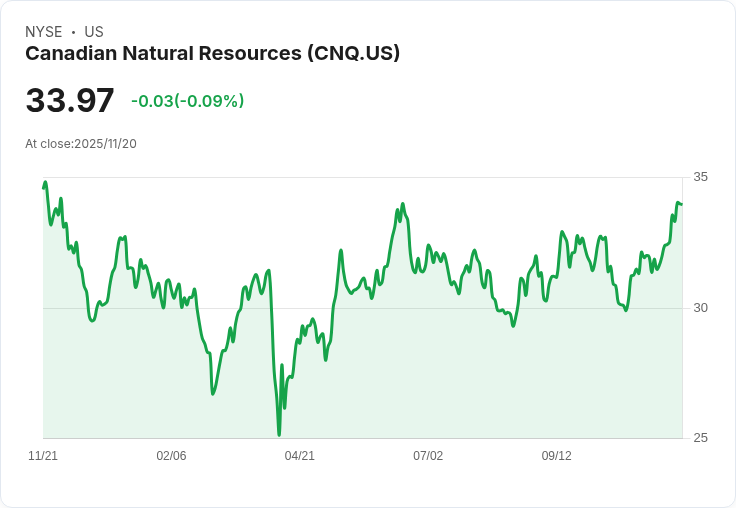Click the NYSE exchange label
736x508 pixels.
click(x=43, y=32)
